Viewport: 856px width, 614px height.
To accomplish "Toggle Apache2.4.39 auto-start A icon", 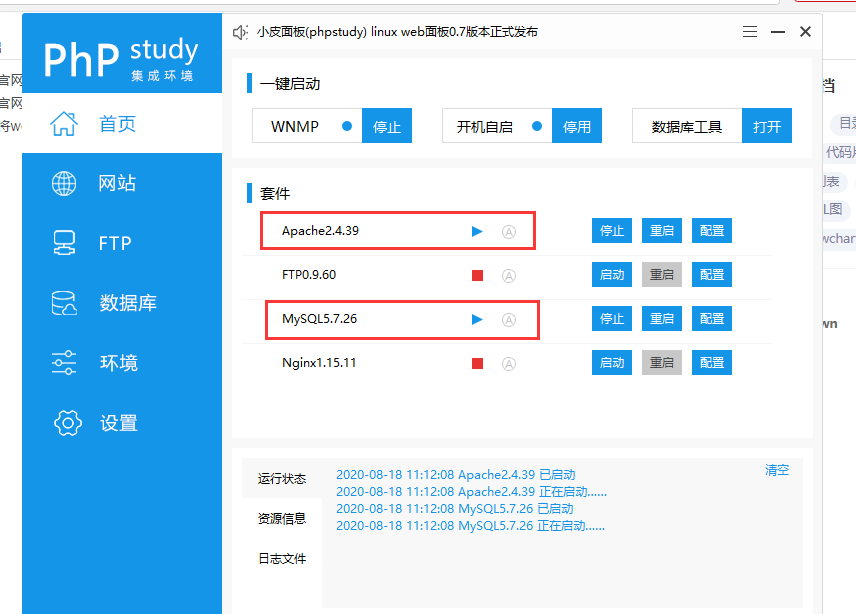I will tap(509, 232).
